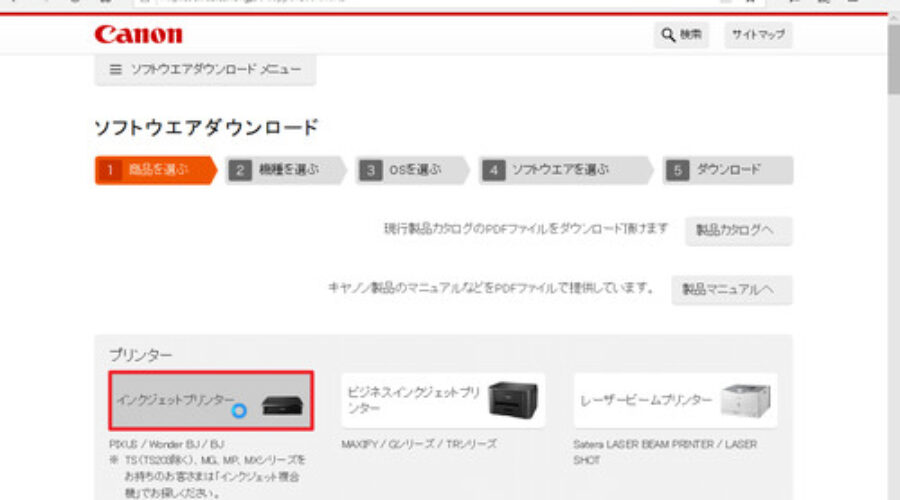Image resolution: width=900 pixels, height=500 pixels.
Task: Open the サイトマップ link
Action: 758,35
